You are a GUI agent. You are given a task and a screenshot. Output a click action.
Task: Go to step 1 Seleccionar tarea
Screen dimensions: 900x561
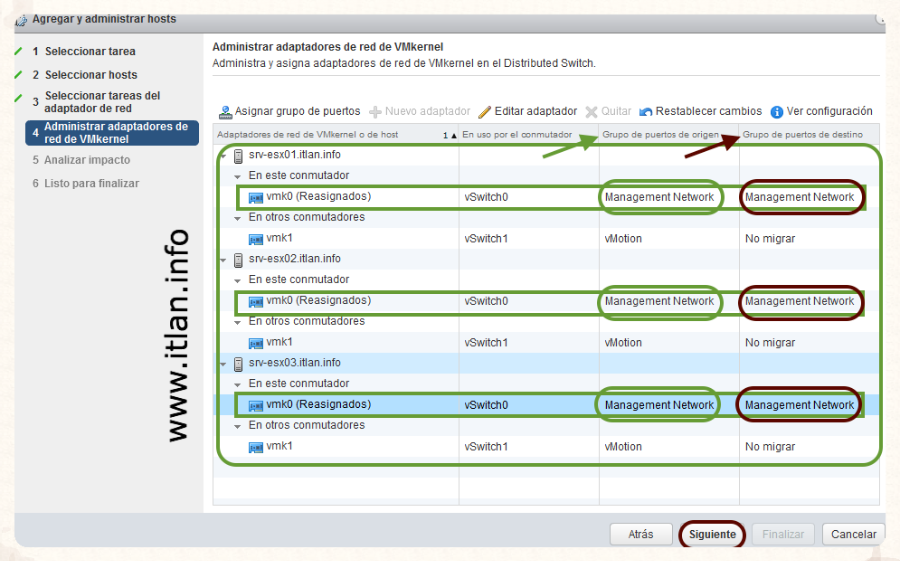tap(90, 51)
